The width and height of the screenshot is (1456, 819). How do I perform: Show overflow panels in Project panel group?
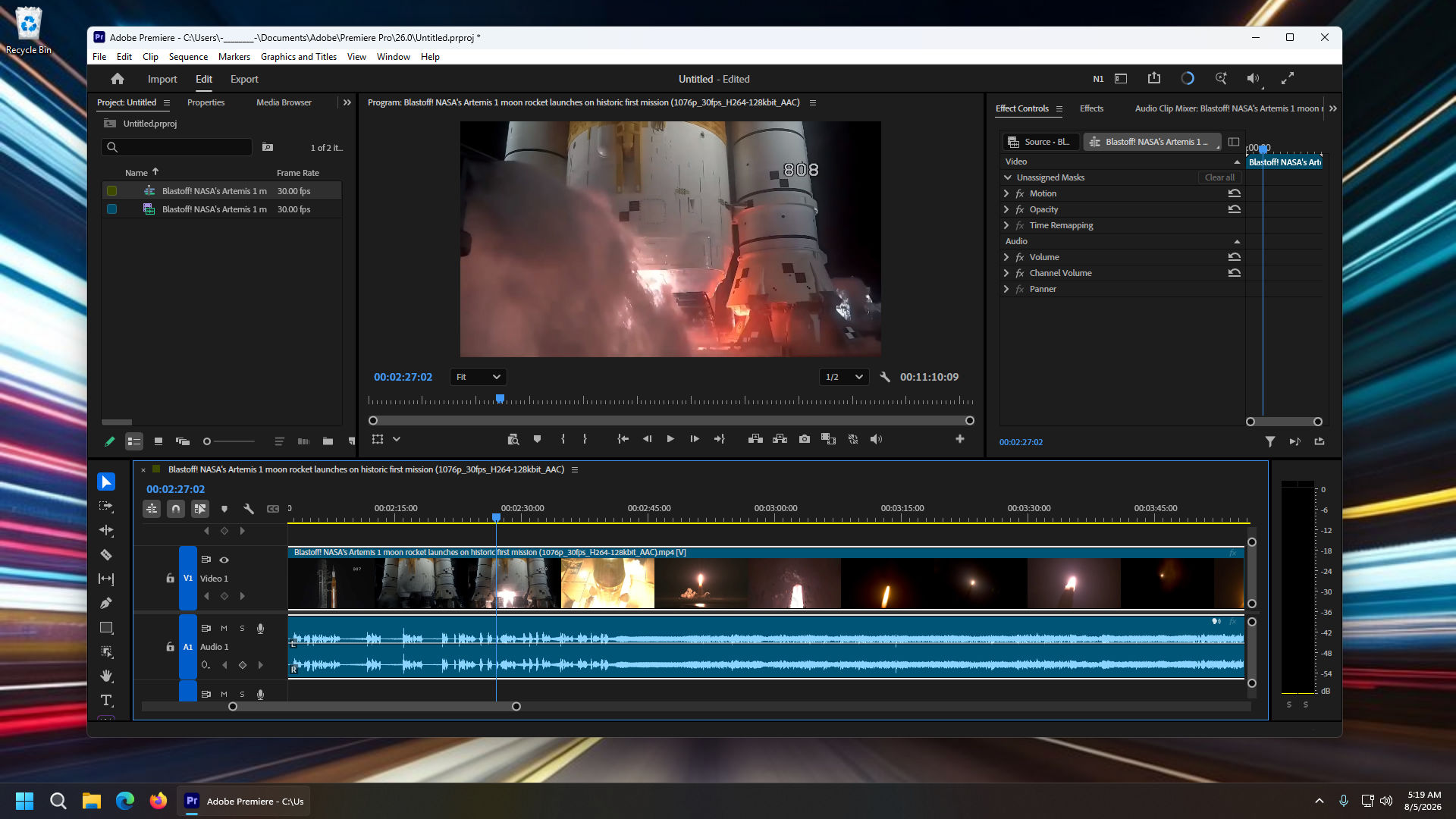347,102
